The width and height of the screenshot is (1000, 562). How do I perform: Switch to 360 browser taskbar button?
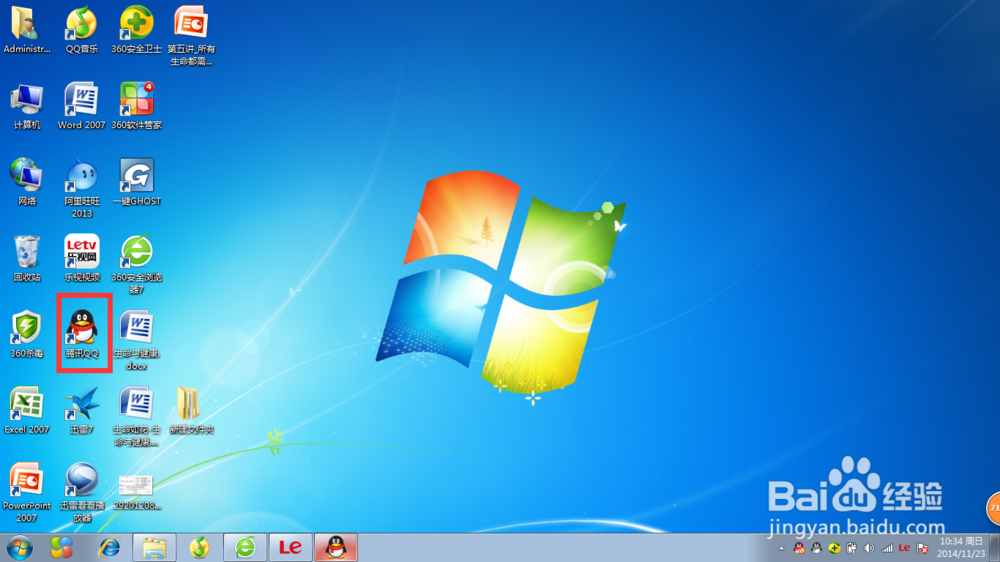245,548
